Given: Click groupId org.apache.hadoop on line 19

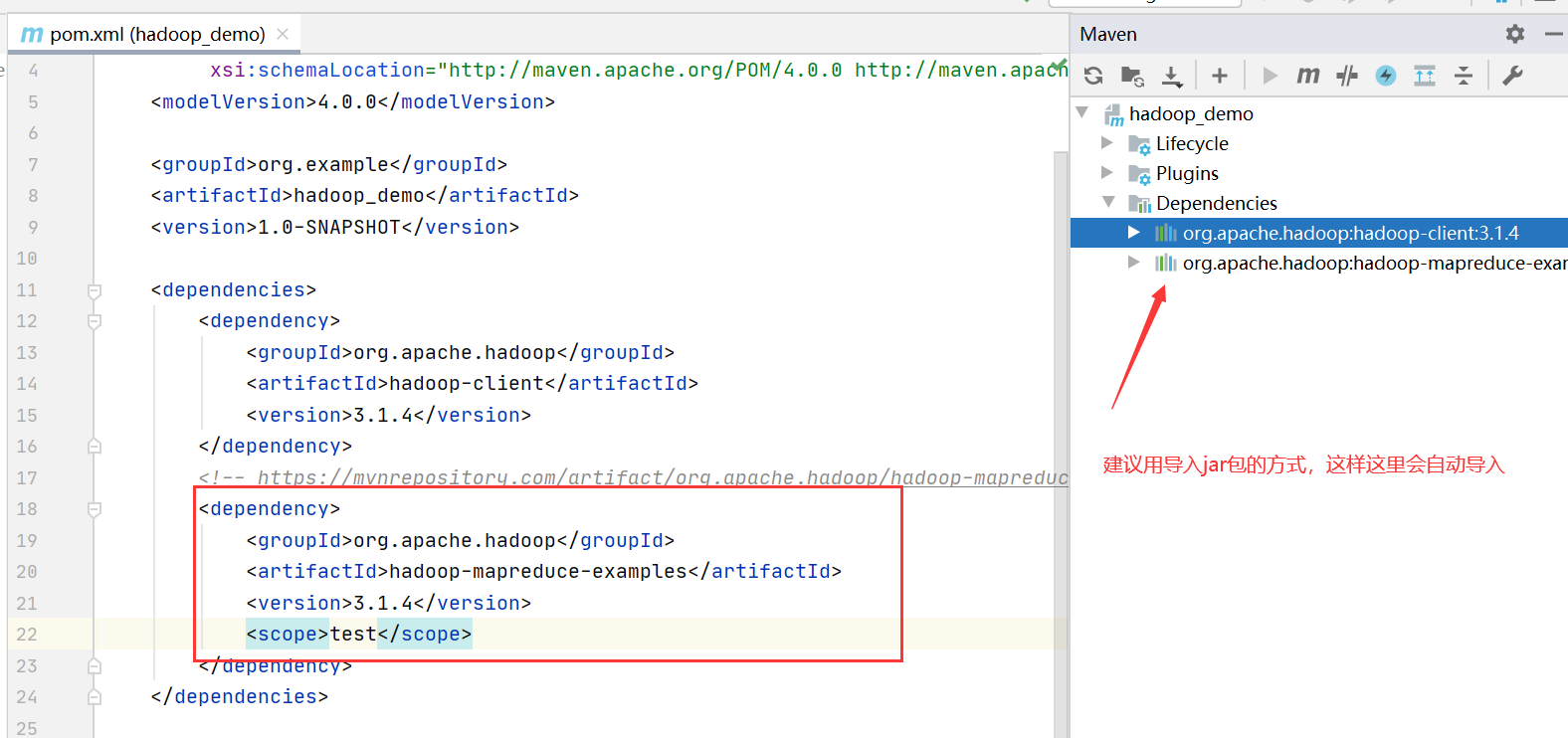Looking at the screenshot, I should tap(455, 541).
